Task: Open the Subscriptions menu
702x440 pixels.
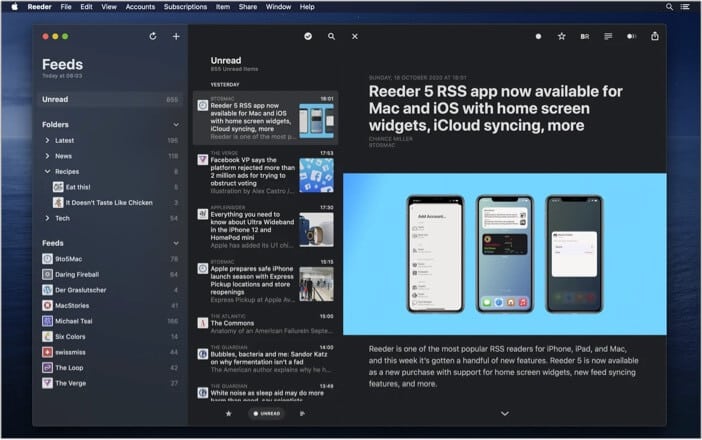Action: 185,6
